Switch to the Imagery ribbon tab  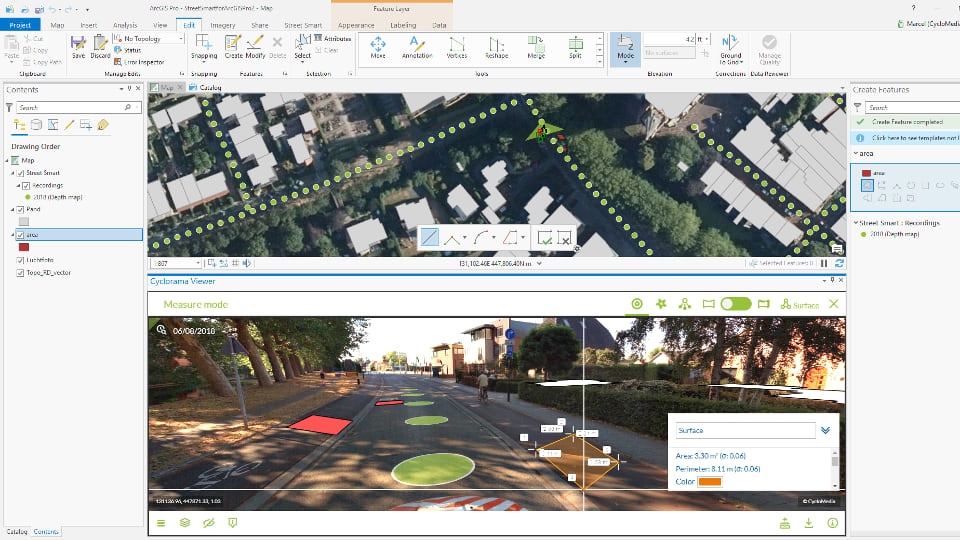pos(223,25)
